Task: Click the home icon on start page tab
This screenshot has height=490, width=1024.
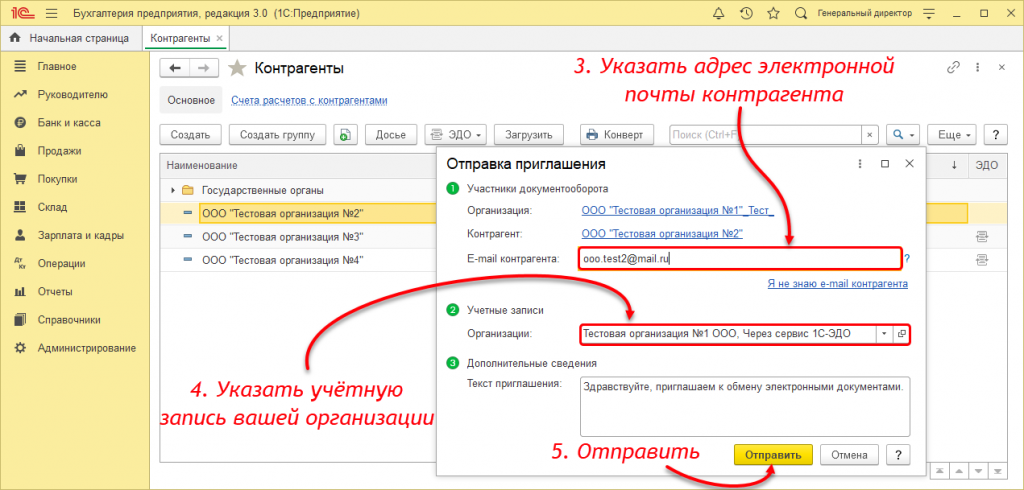Action: (x=16, y=39)
